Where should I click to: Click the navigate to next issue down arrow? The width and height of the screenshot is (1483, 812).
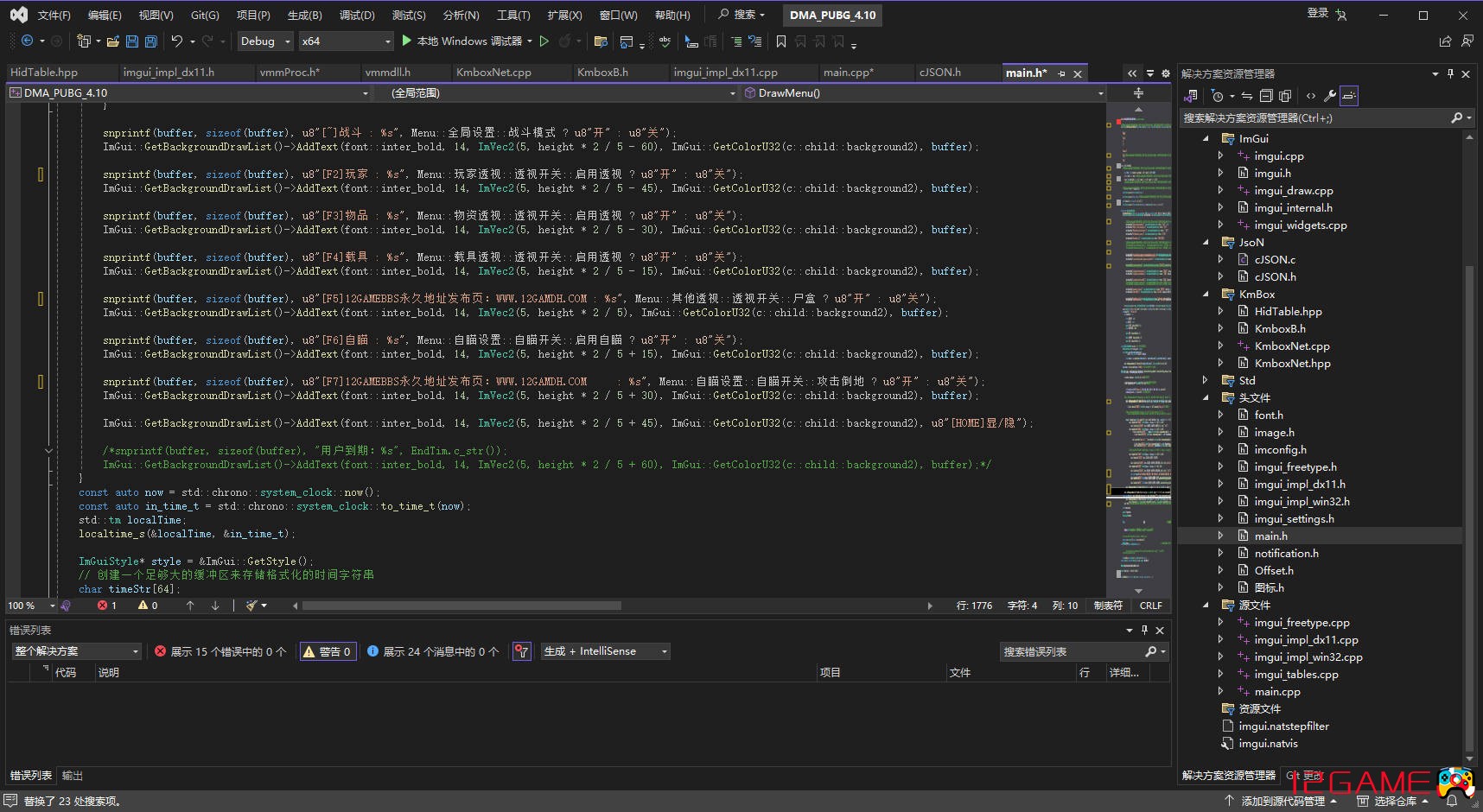point(215,606)
